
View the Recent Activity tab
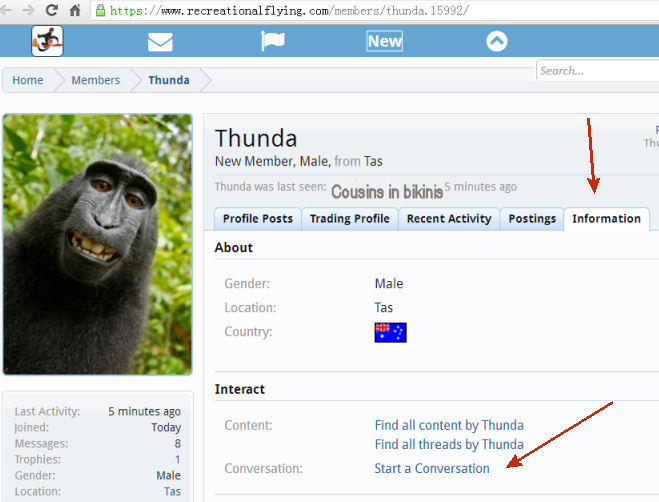449,219
